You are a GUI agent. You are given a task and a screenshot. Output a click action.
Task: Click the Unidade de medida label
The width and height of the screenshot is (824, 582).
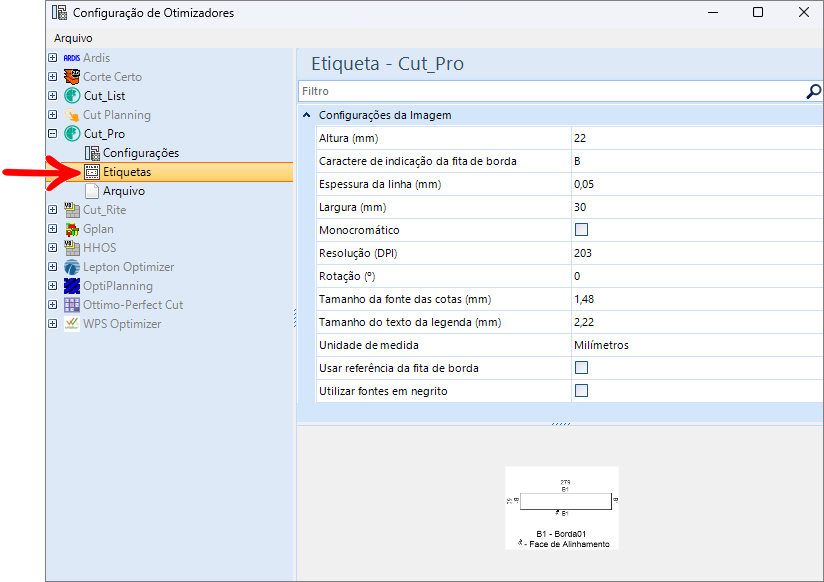(368, 345)
